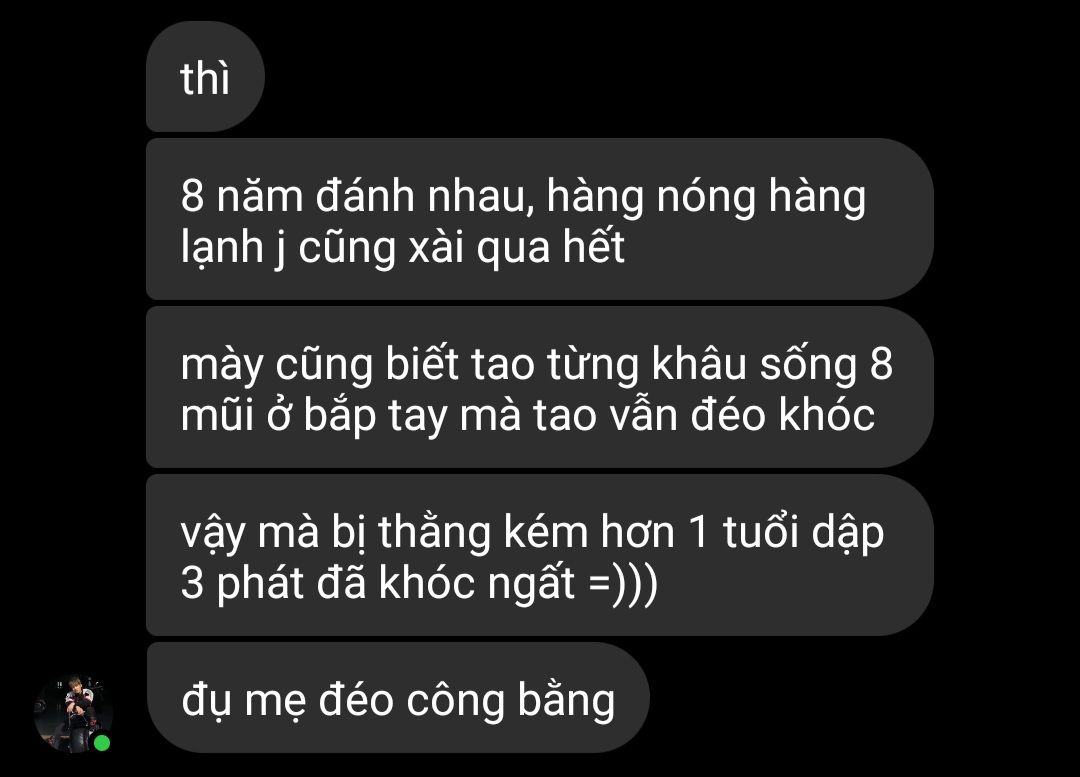Click the text "mũi ở bắp tay"
Viewport: 1080px width, 777px height.
pos(313,415)
